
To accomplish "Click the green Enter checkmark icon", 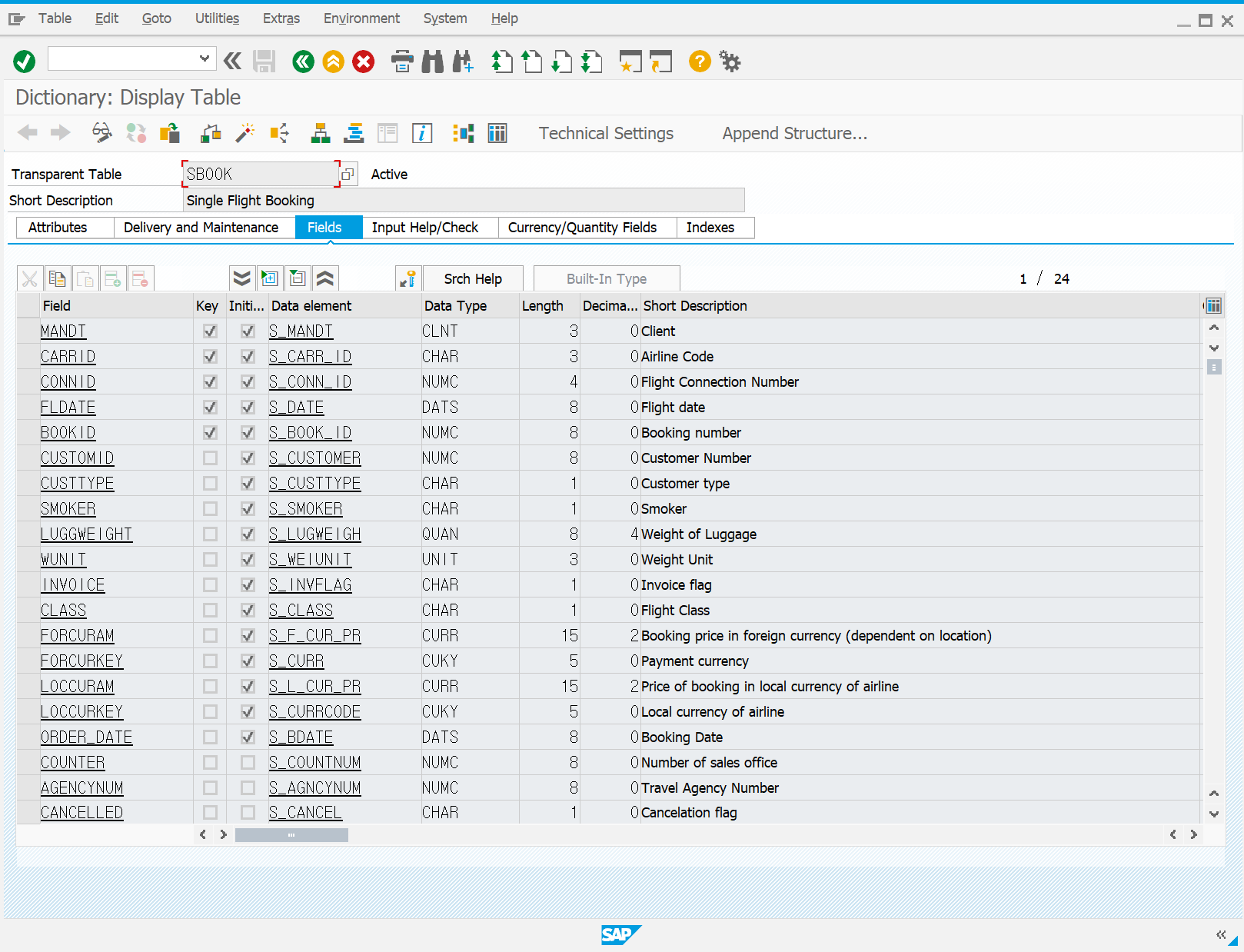I will [x=25, y=61].
